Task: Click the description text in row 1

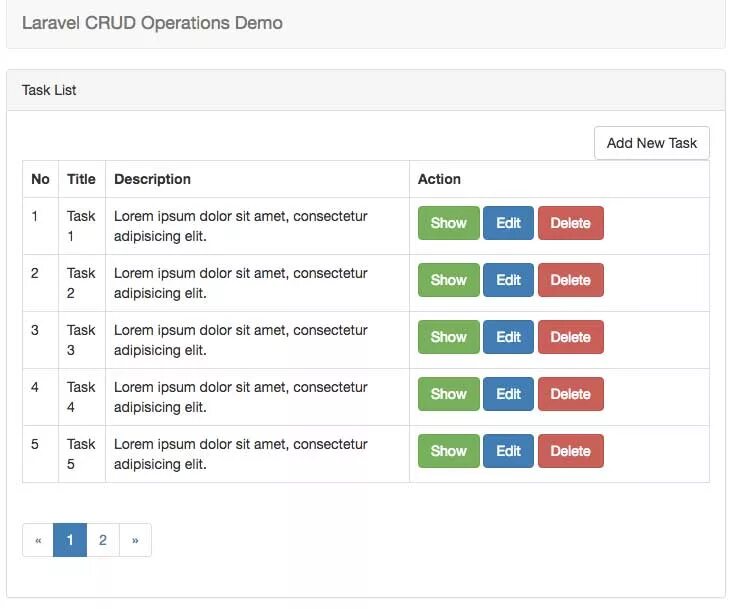Action: click(x=240, y=226)
